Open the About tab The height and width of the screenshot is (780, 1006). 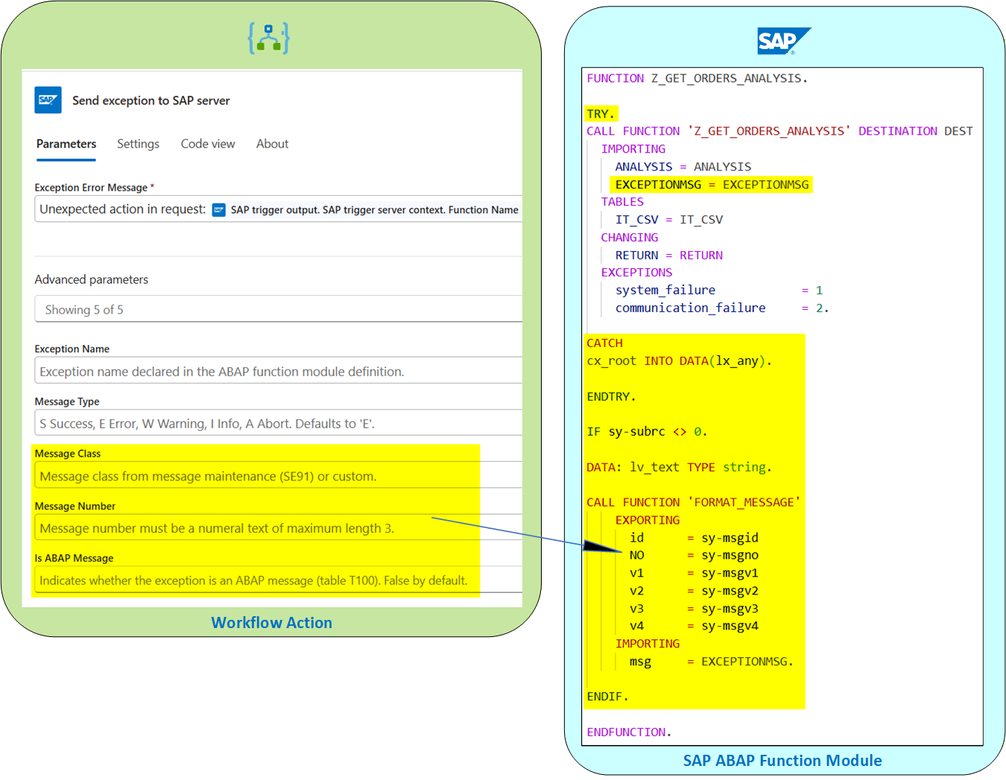click(x=272, y=144)
